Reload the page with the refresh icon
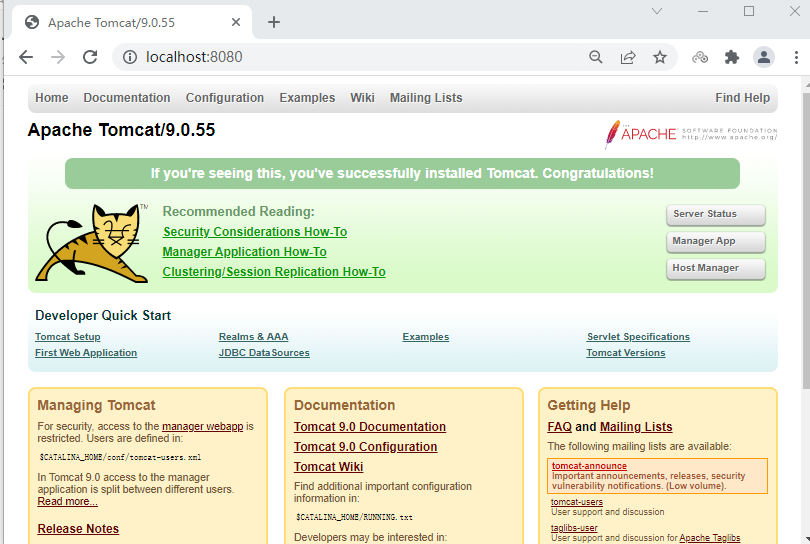 pos(90,57)
